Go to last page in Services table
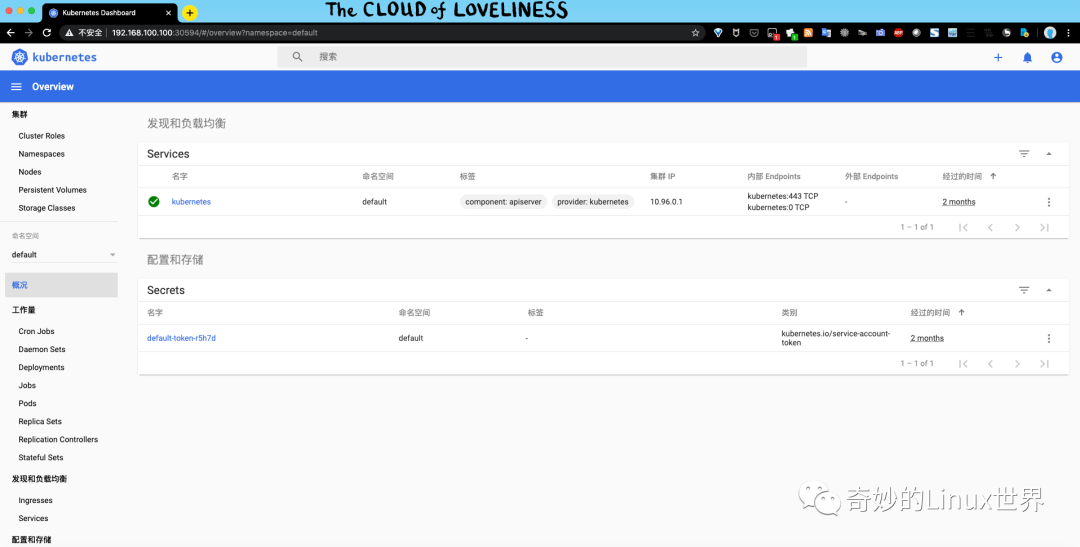The height and width of the screenshot is (547, 1080). pyautogui.click(x=1044, y=227)
